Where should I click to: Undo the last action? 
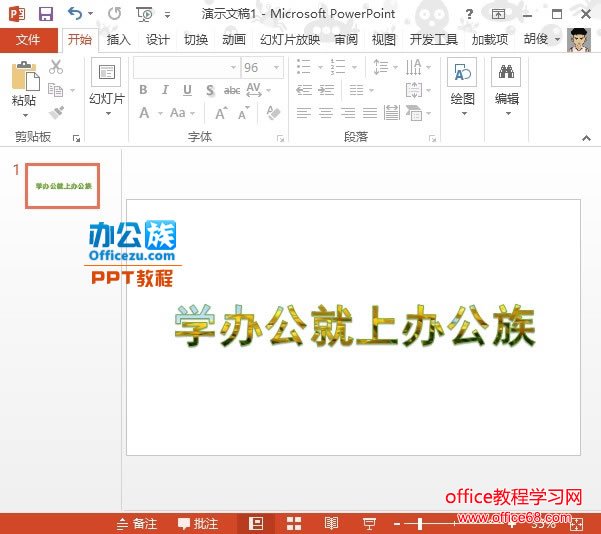coord(76,14)
